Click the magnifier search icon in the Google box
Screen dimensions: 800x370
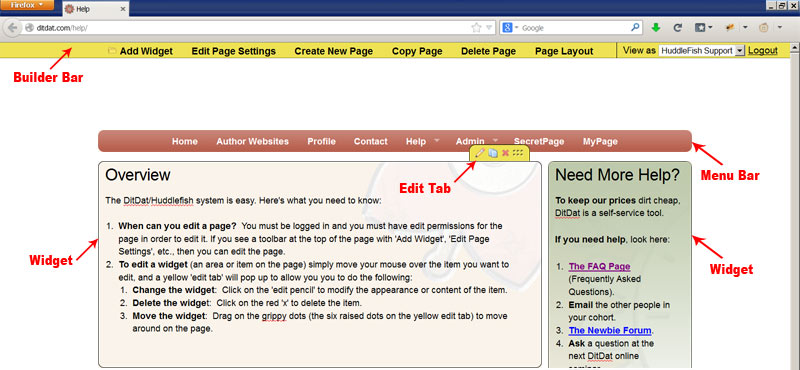(x=635, y=28)
